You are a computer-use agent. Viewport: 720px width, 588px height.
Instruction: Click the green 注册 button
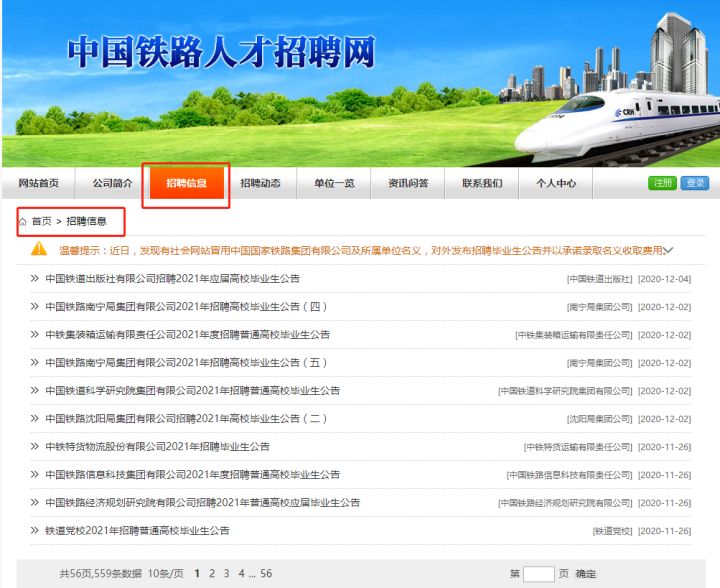662,183
